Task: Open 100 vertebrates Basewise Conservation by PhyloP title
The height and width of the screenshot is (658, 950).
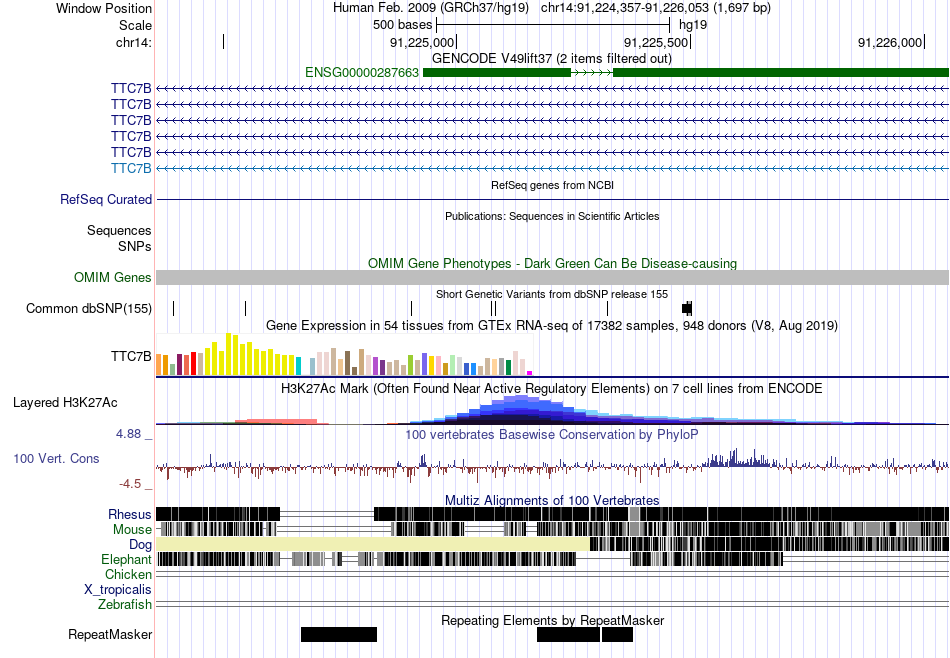Action: [x=552, y=434]
